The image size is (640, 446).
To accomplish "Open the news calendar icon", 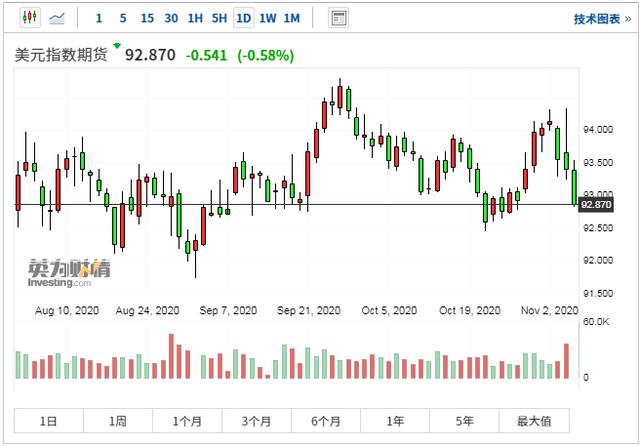I will [x=338, y=18].
